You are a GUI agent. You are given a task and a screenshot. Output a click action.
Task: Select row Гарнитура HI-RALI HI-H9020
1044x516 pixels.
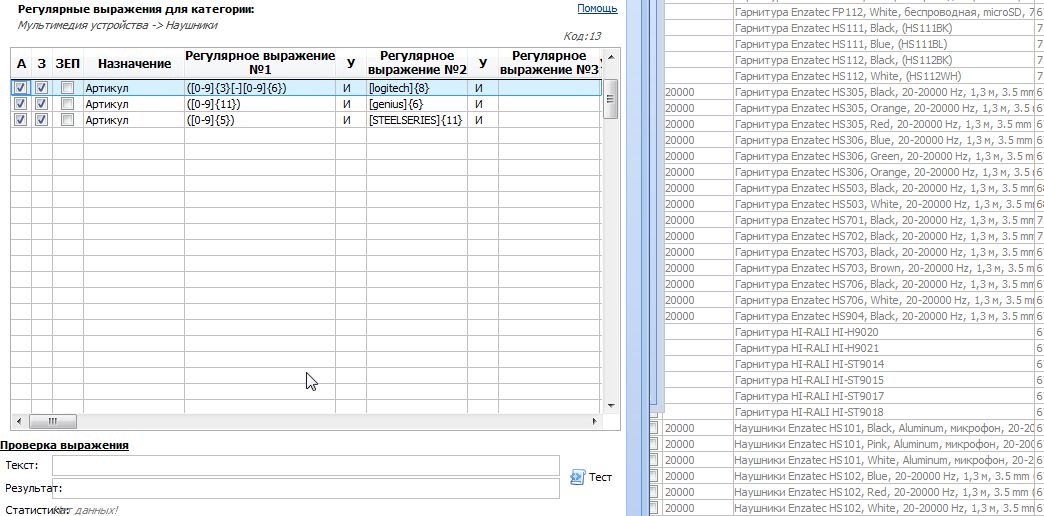pos(884,332)
